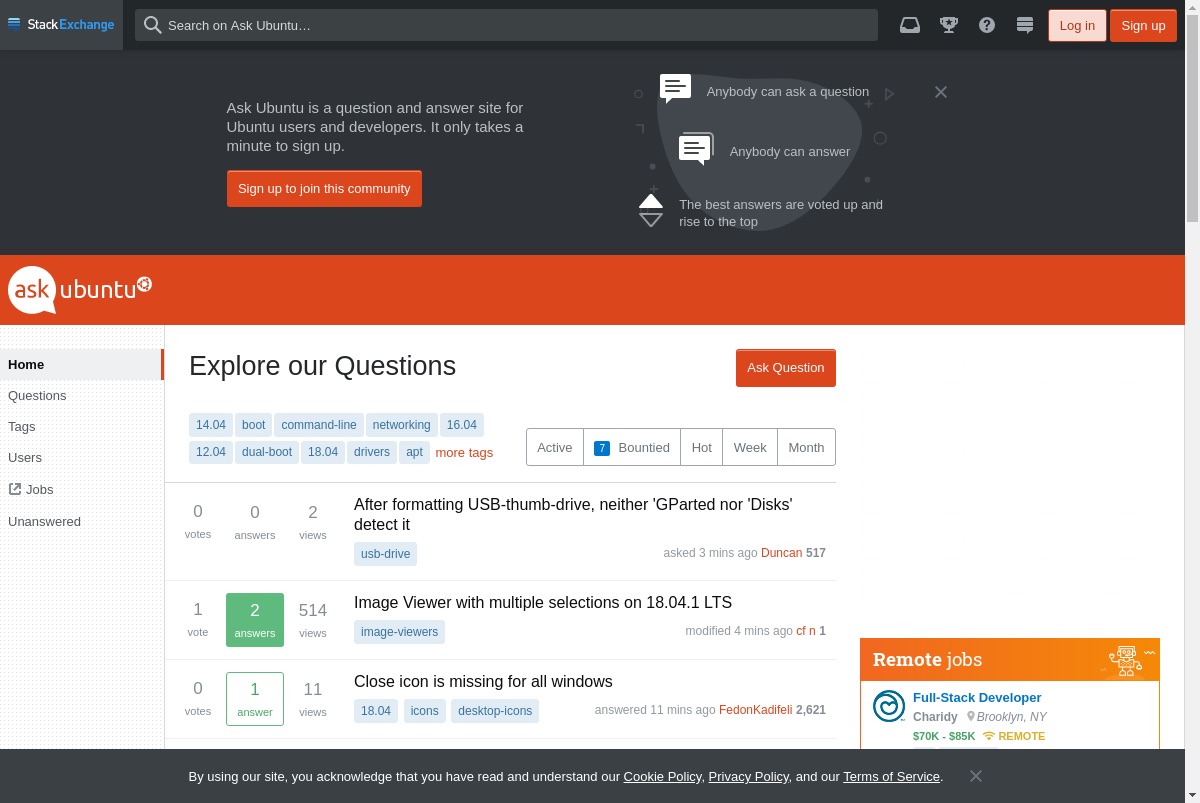Screen dimensions: 1200x803
Task: Click the Ask Question button
Action: click(786, 367)
